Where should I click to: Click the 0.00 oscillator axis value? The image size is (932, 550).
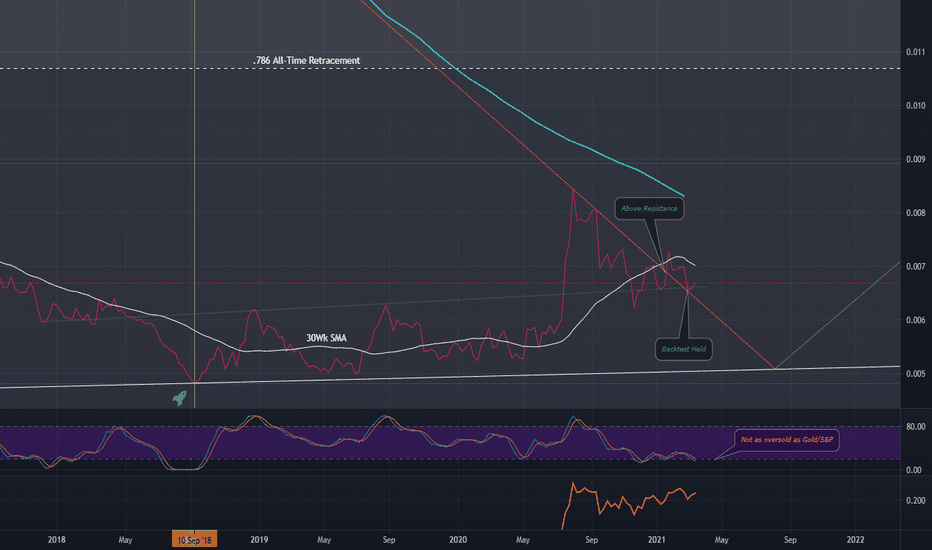coord(914,470)
